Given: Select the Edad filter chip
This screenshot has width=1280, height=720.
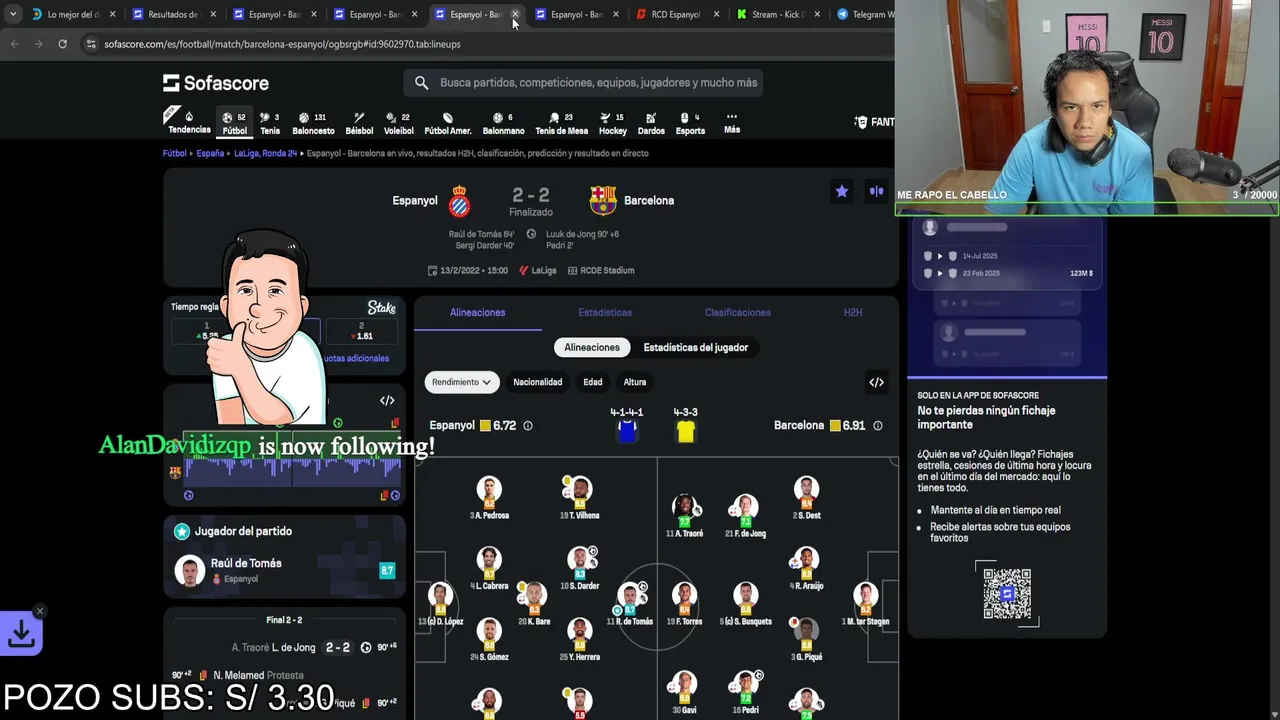Looking at the screenshot, I should tap(593, 382).
